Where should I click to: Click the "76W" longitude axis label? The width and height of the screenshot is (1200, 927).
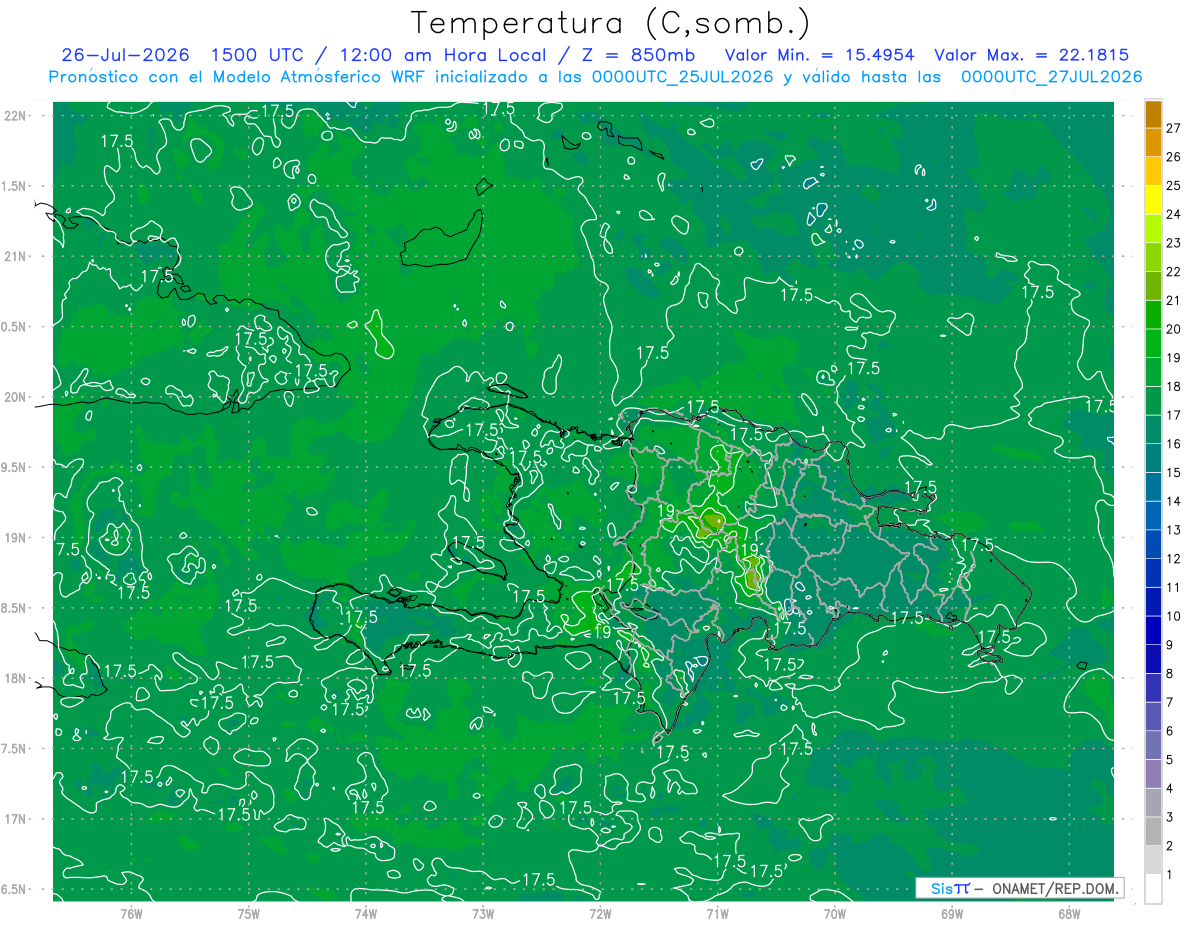pyautogui.click(x=131, y=914)
